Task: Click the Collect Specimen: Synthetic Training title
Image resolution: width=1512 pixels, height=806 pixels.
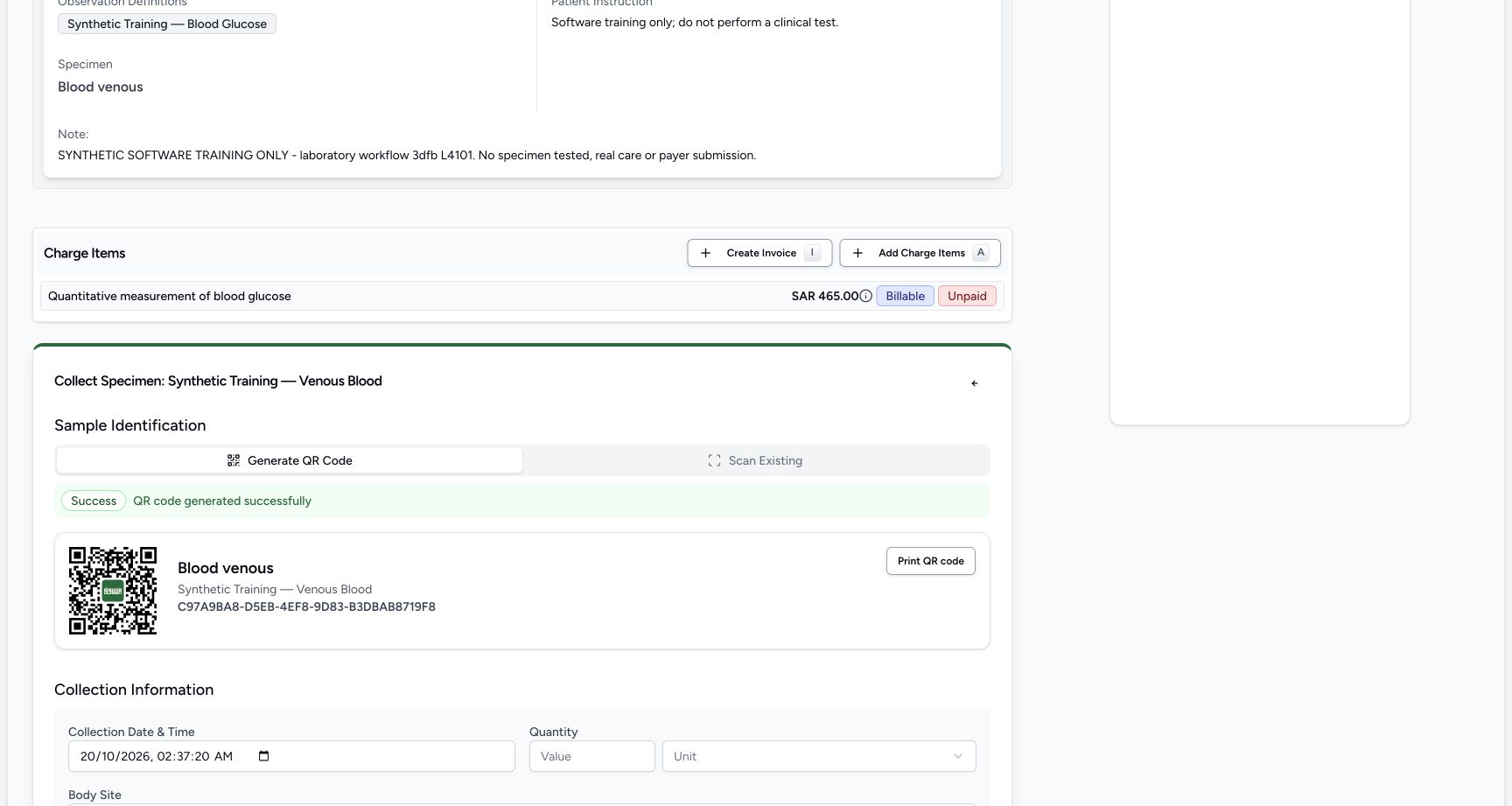Action: 218,381
